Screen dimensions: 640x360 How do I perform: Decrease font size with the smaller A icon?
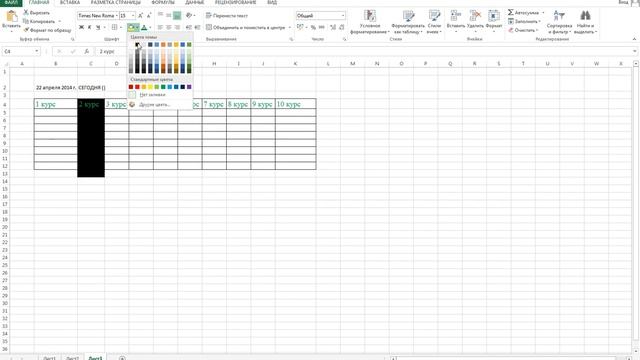[x=149, y=16]
